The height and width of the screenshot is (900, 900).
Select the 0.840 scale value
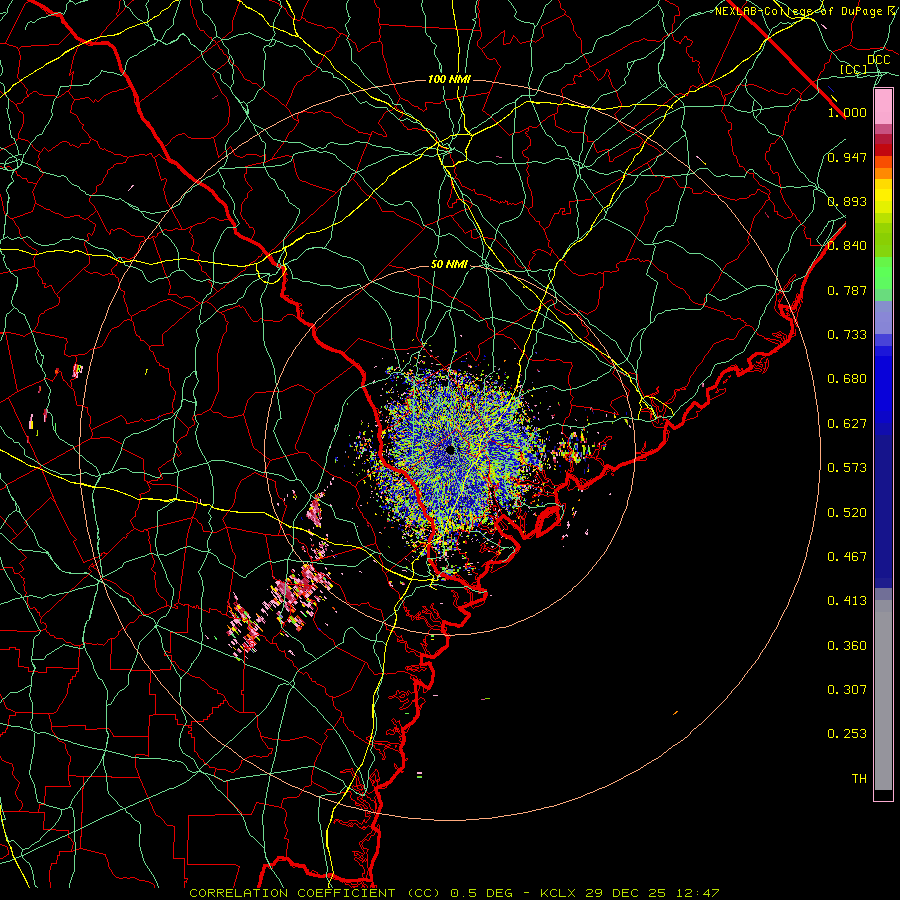847,246
